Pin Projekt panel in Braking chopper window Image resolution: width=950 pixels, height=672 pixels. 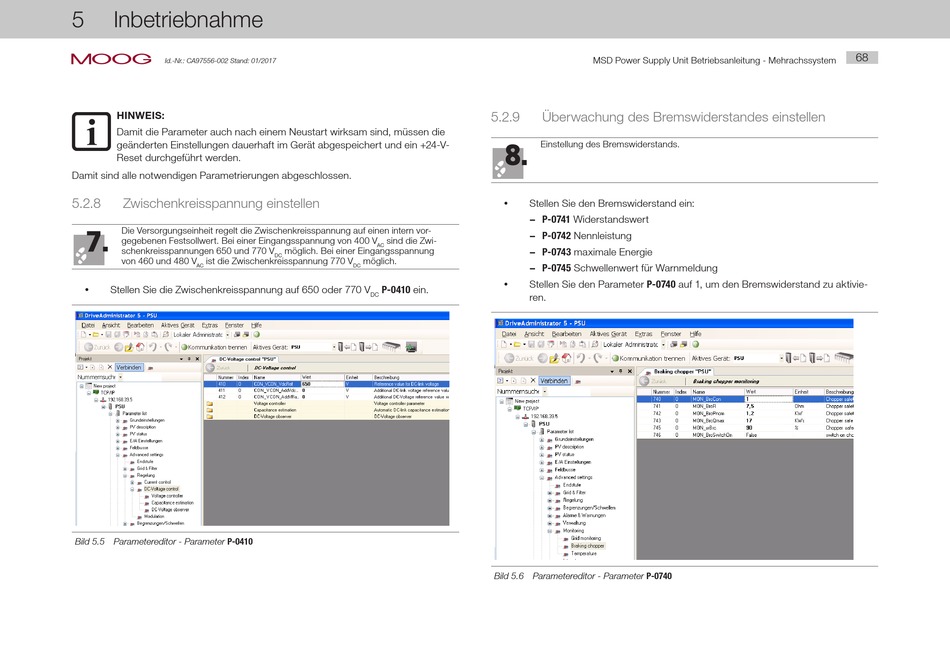[620, 371]
